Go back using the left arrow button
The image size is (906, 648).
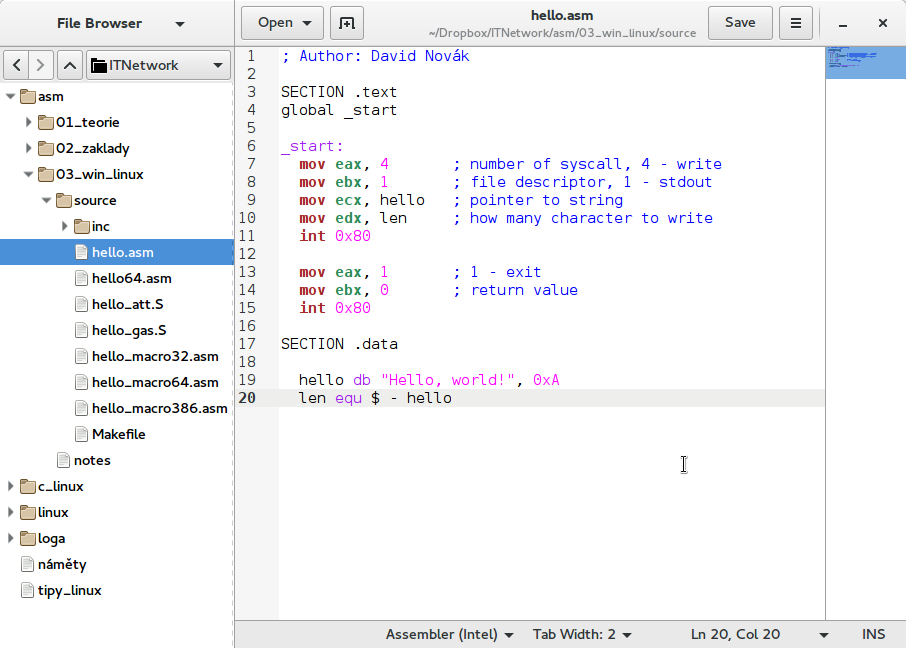pyautogui.click(x=17, y=66)
